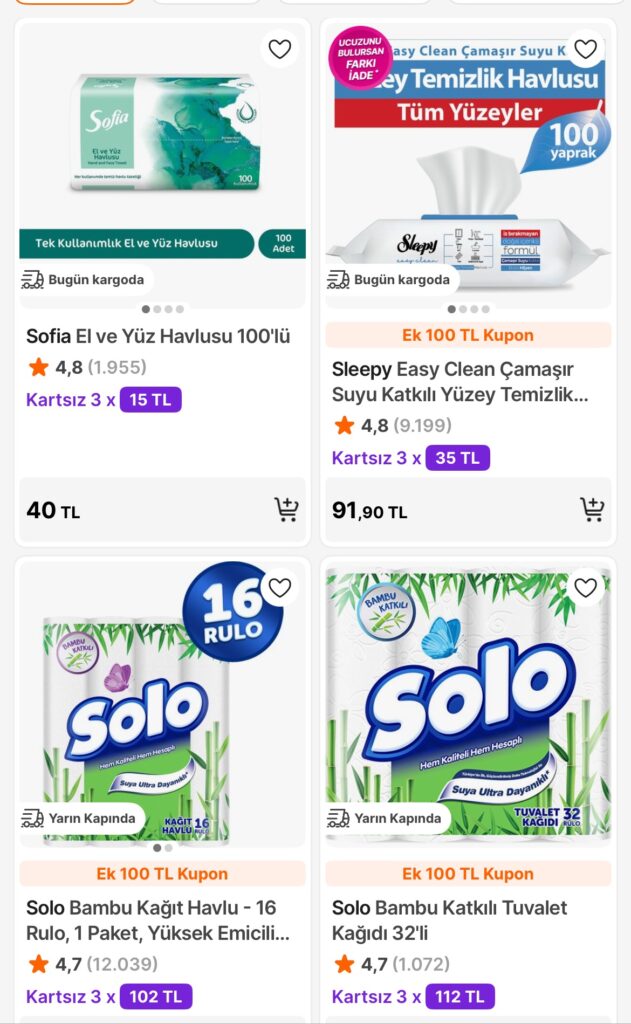Click Bugün kargoda truck icon on Sofia

33,280
